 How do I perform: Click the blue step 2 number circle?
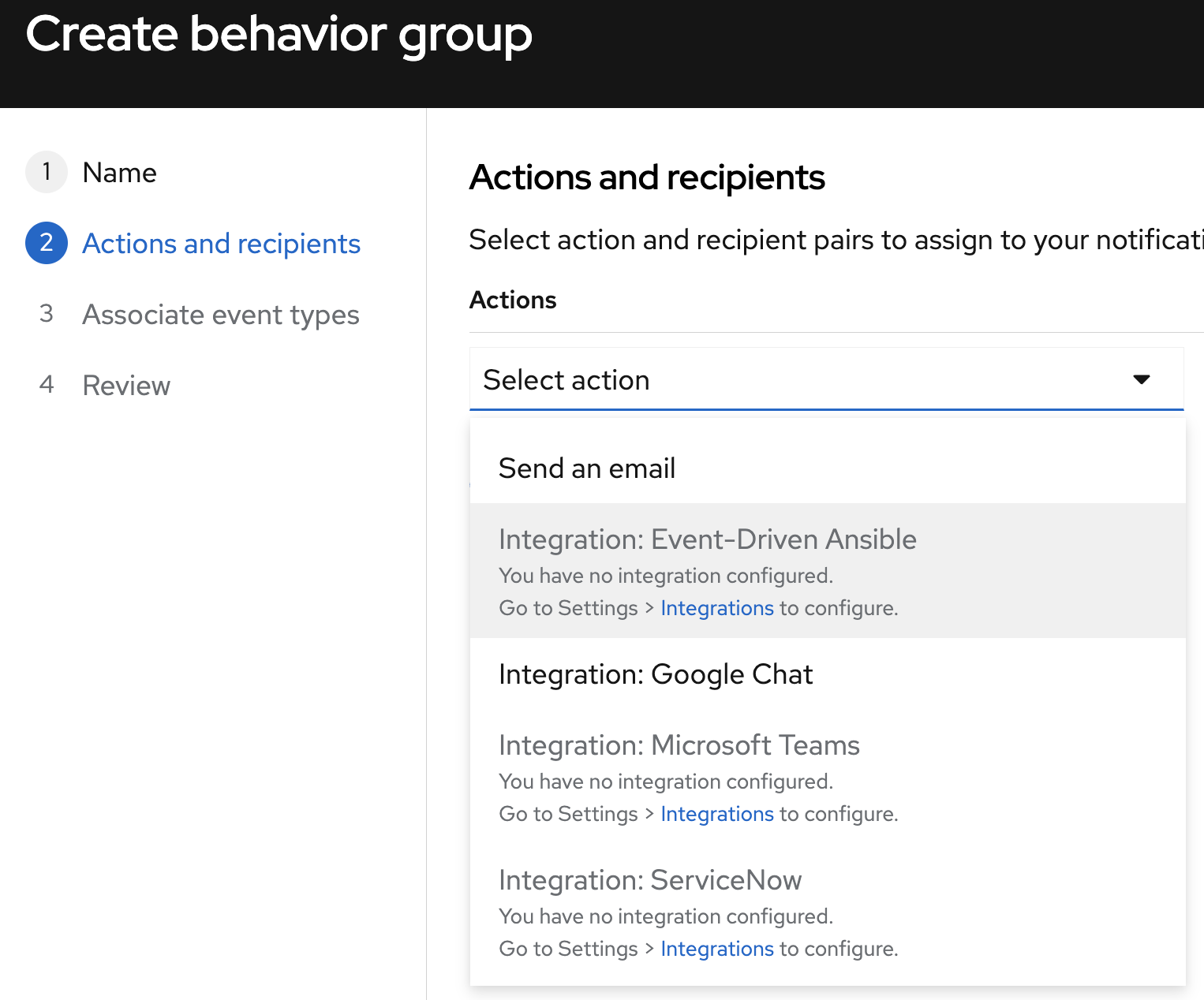coord(47,243)
